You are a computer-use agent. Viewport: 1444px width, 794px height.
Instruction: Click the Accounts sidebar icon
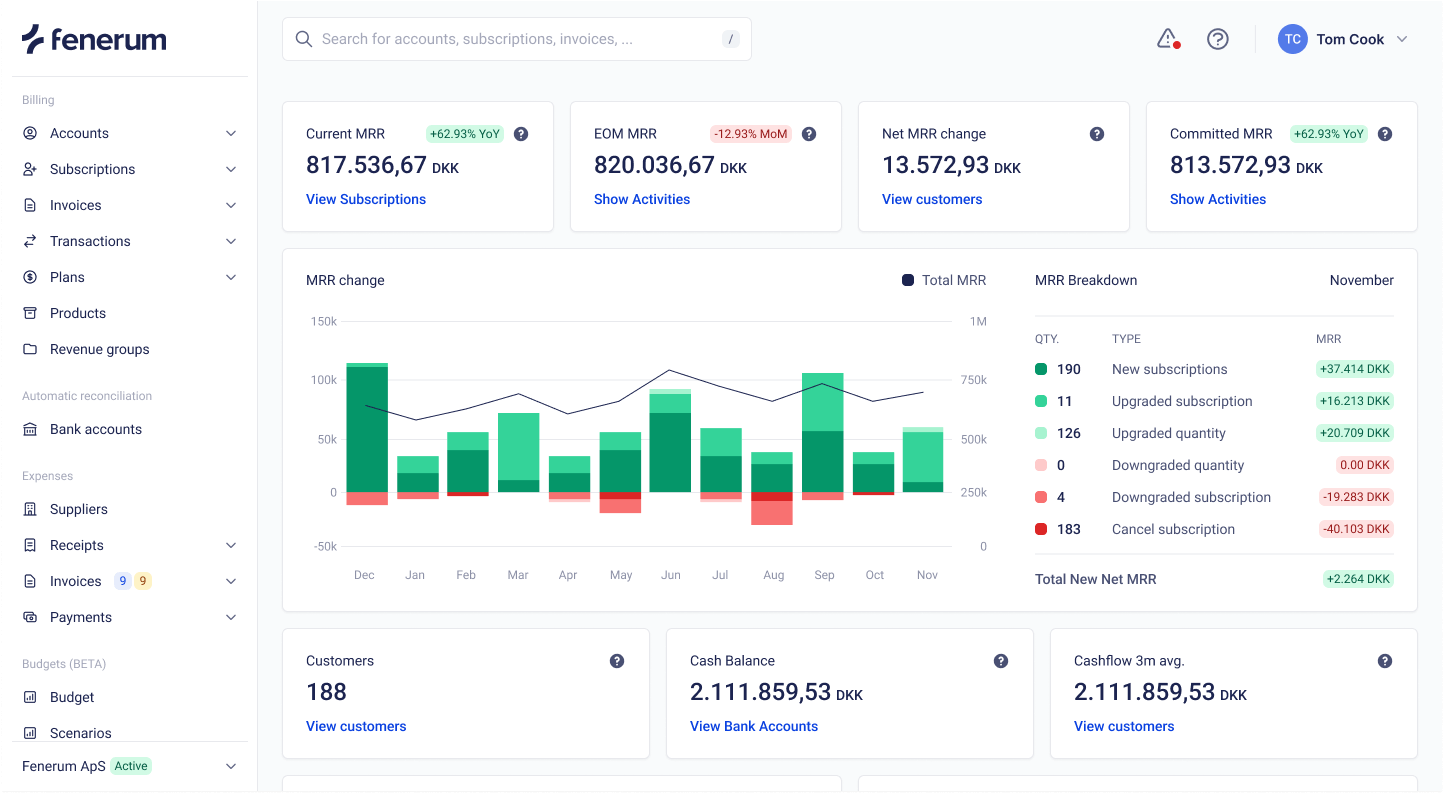30,133
